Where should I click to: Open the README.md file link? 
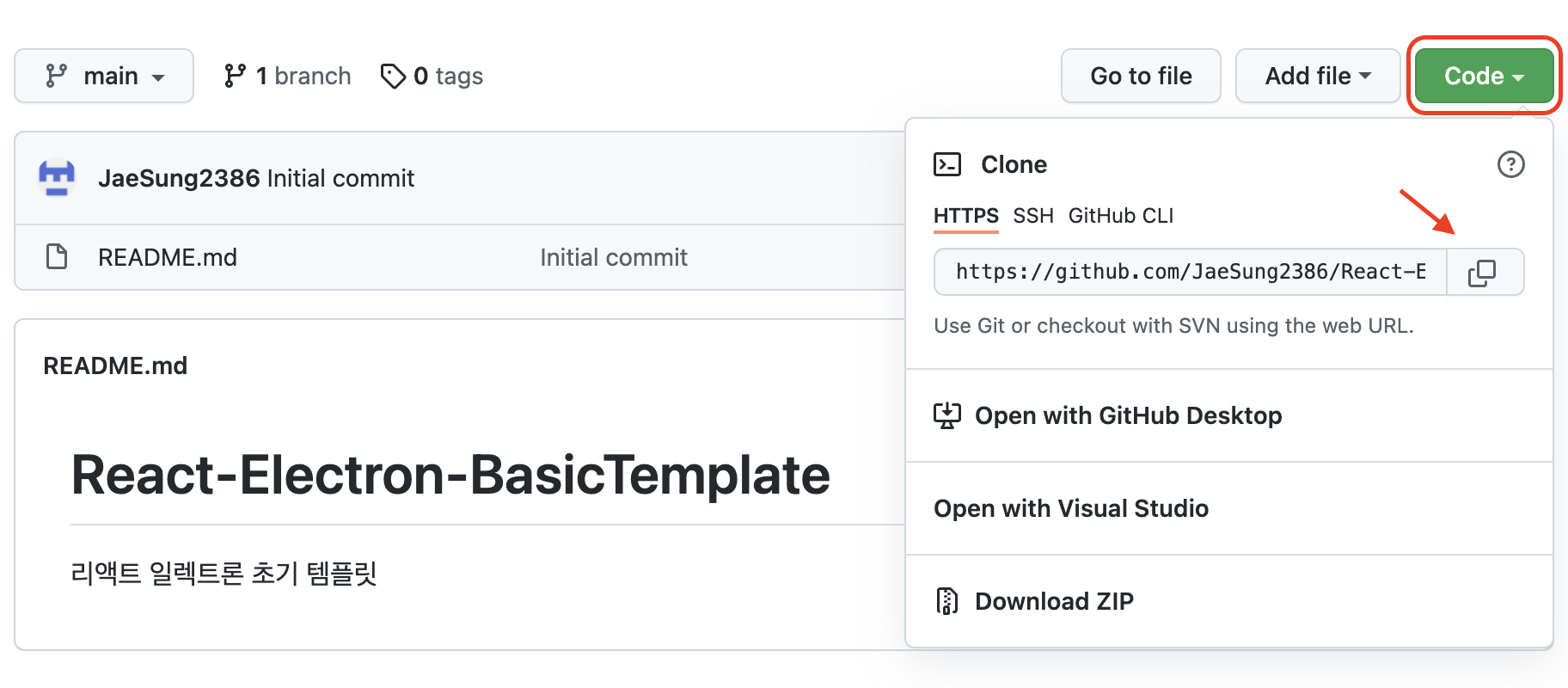(168, 257)
